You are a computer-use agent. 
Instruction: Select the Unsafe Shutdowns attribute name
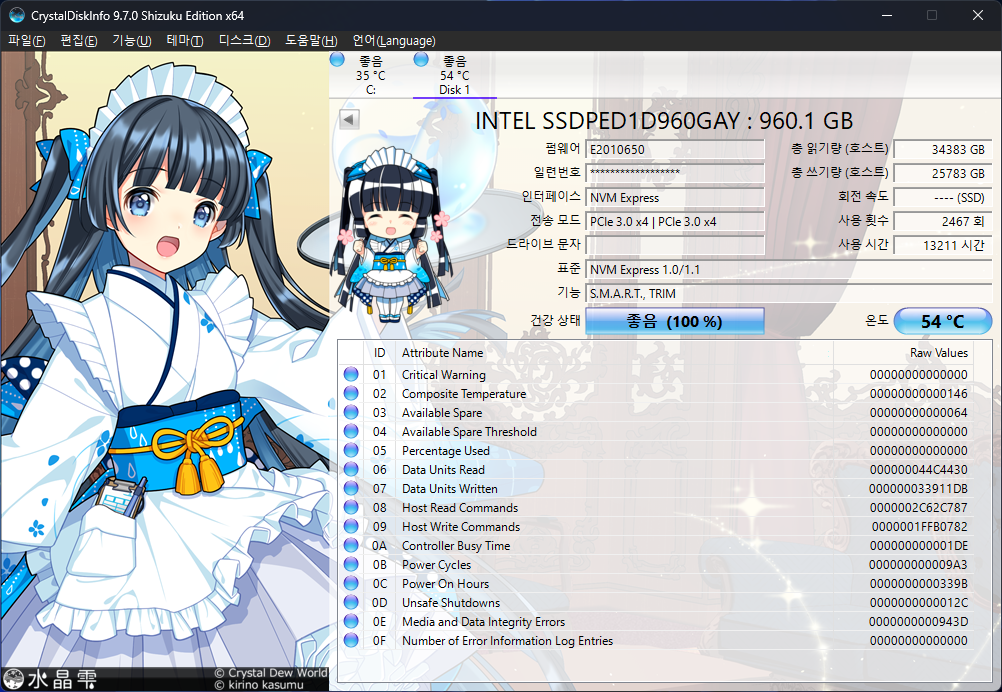pyautogui.click(x=451, y=603)
